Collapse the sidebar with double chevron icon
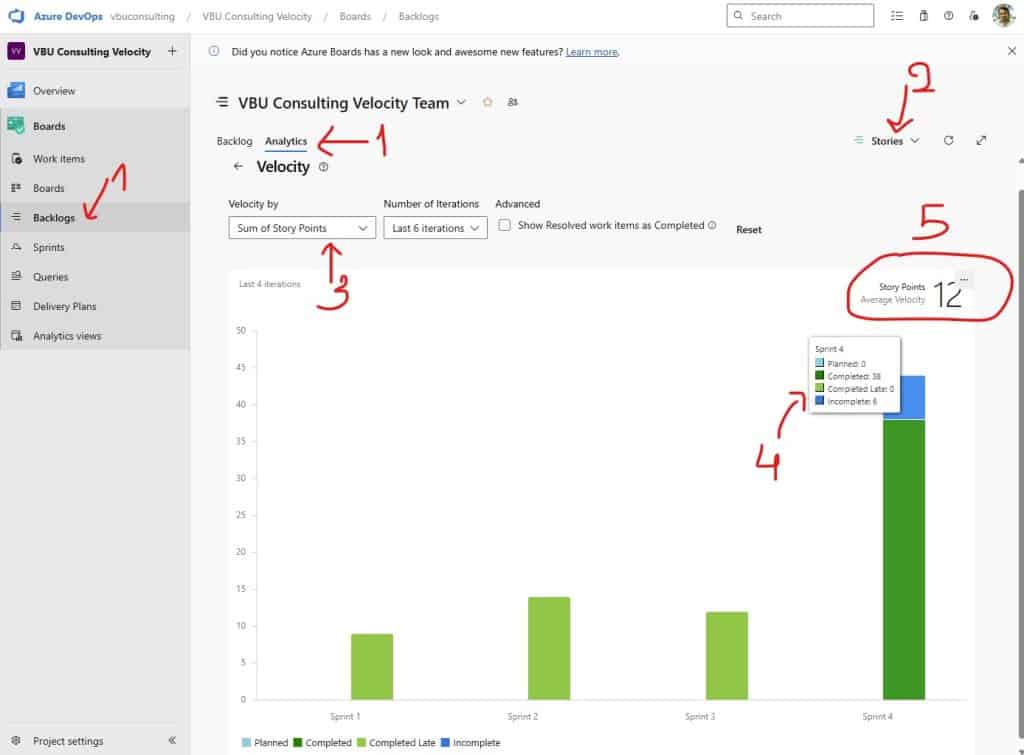Image resolution: width=1024 pixels, height=755 pixels. point(172,741)
